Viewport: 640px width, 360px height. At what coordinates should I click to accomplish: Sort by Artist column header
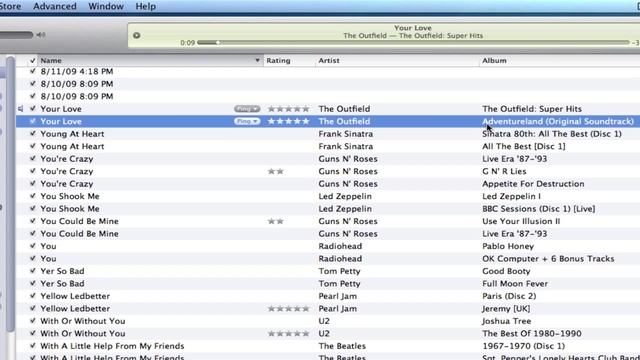[397, 60]
